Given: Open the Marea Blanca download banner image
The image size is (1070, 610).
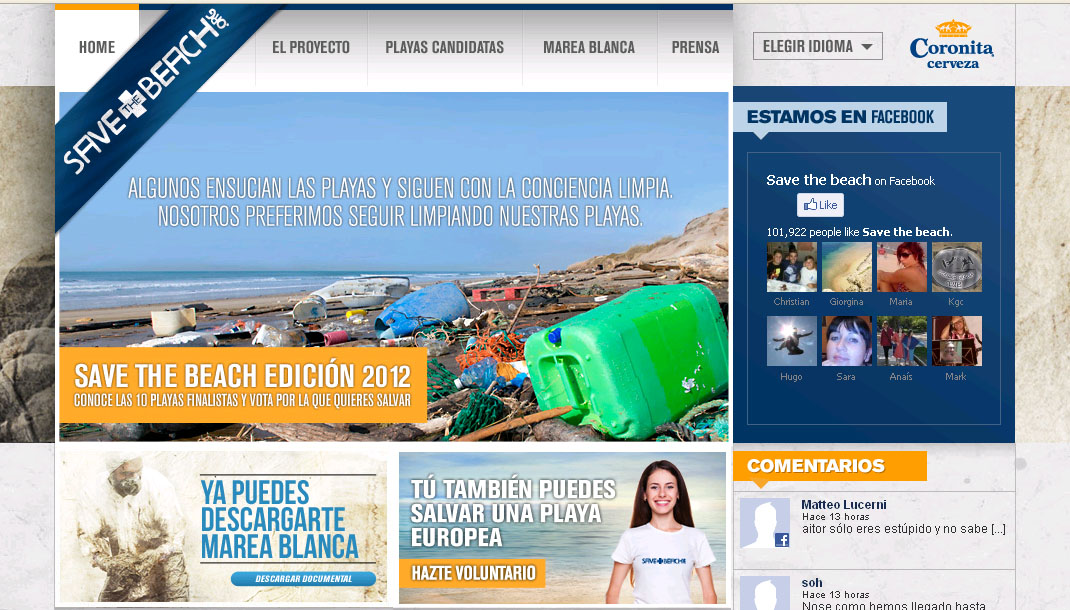Looking at the screenshot, I should [223, 527].
